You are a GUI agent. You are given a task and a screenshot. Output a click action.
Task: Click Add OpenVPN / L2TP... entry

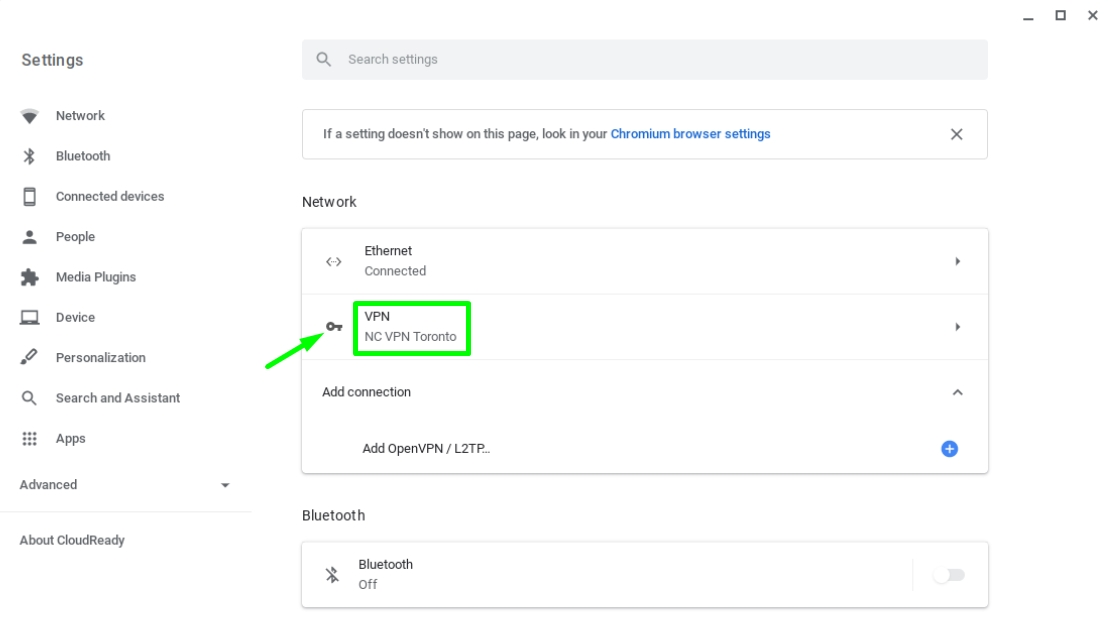click(426, 449)
